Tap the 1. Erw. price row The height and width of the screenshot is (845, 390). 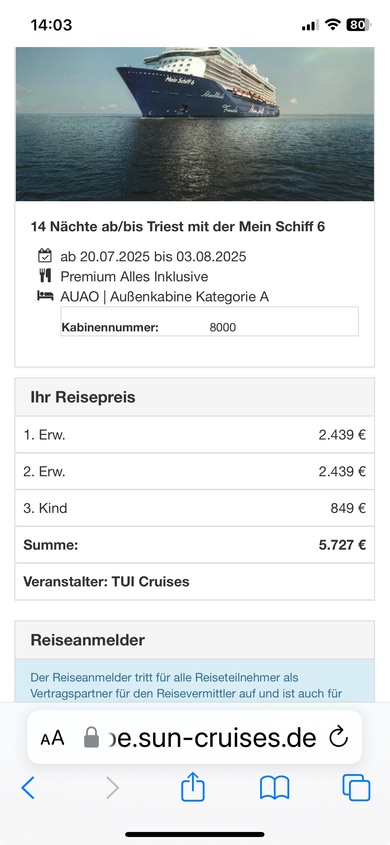(194, 435)
